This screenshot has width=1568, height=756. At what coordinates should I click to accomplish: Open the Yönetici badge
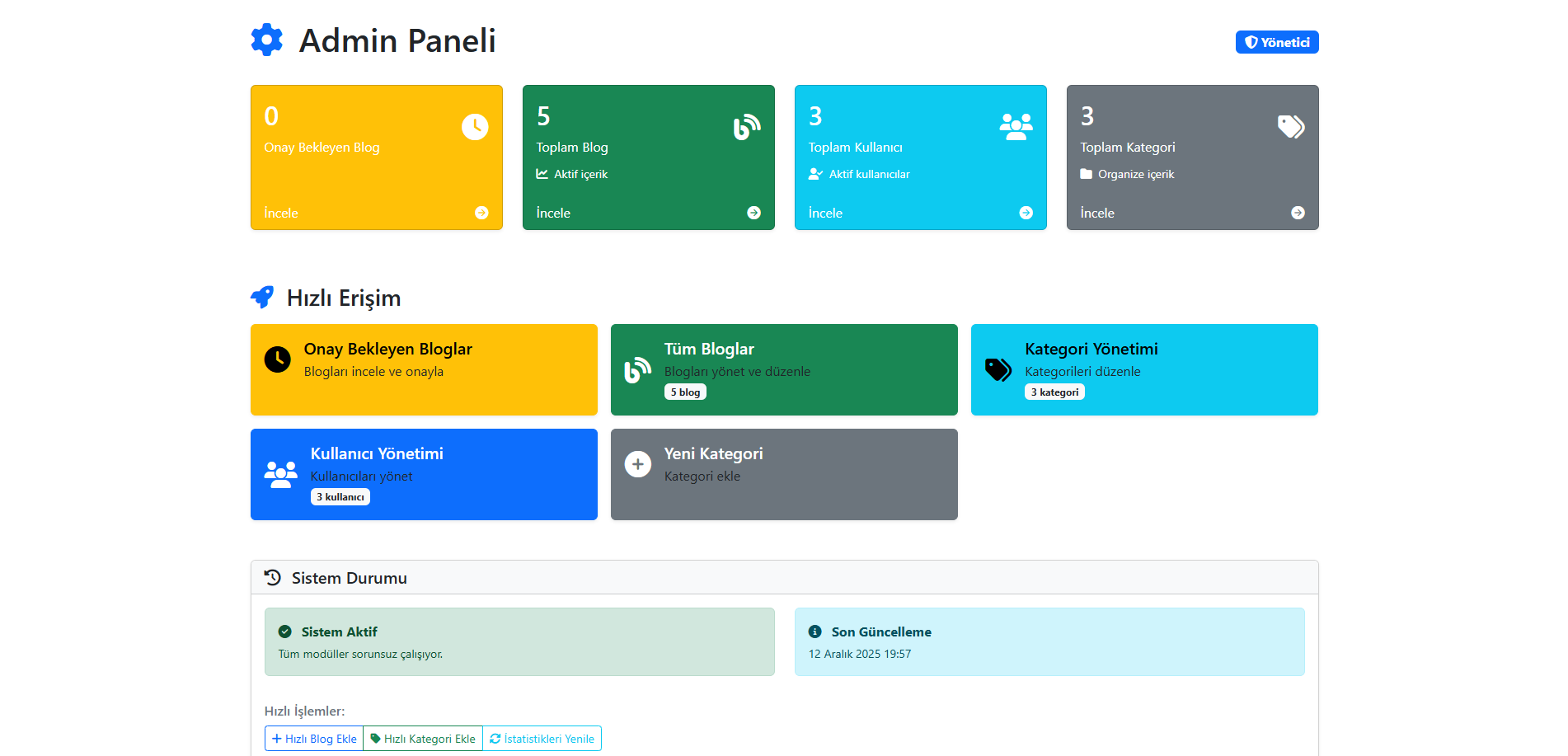[1276, 42]
